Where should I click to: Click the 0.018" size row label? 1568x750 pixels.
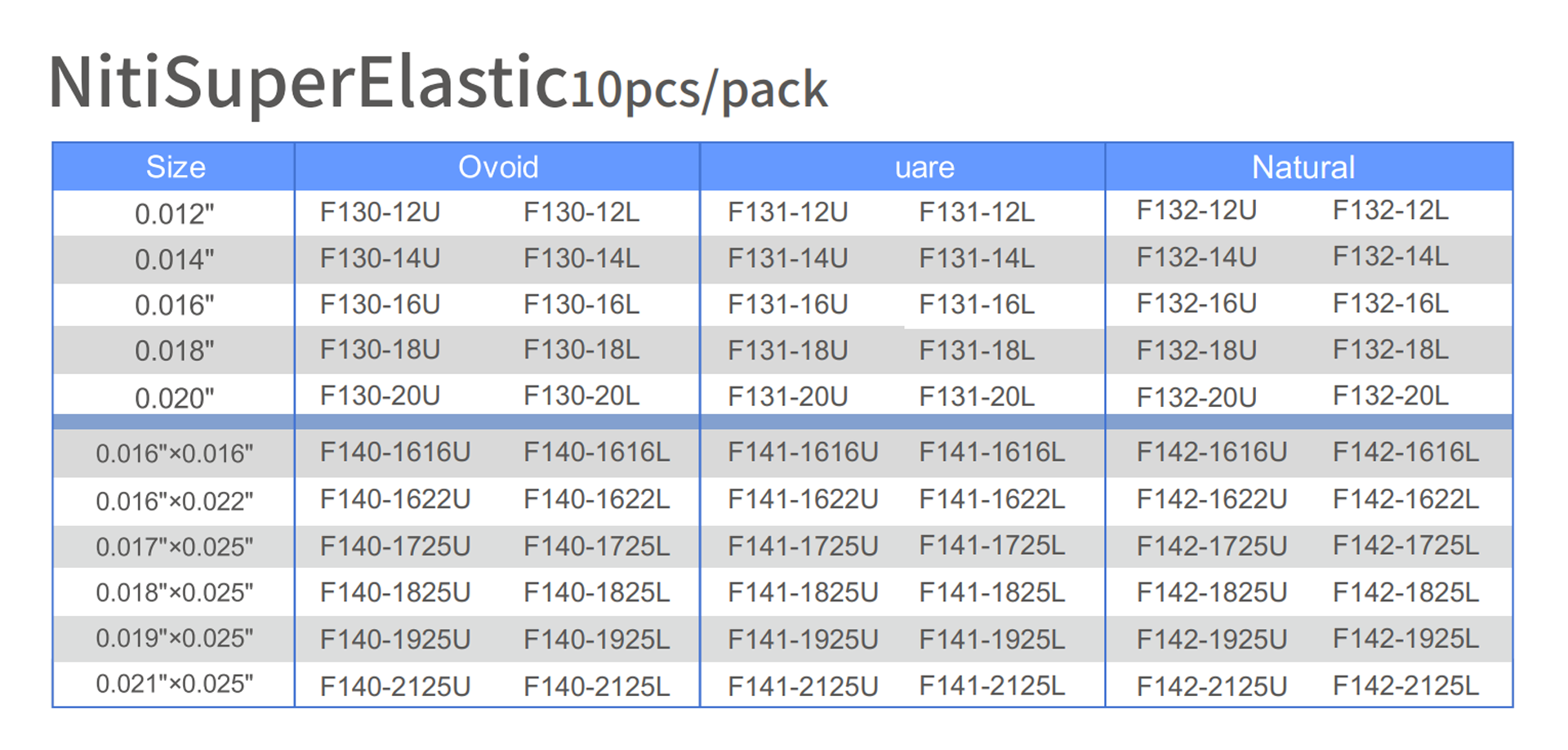(174, 351)
